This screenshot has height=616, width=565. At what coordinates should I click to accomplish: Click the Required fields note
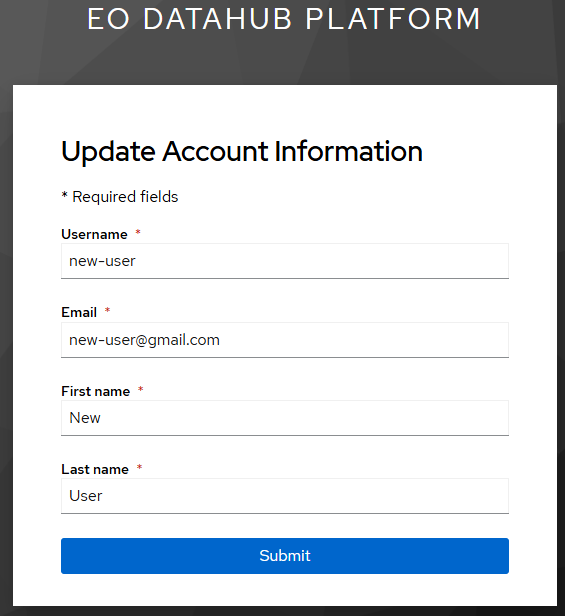pos(120,197)
